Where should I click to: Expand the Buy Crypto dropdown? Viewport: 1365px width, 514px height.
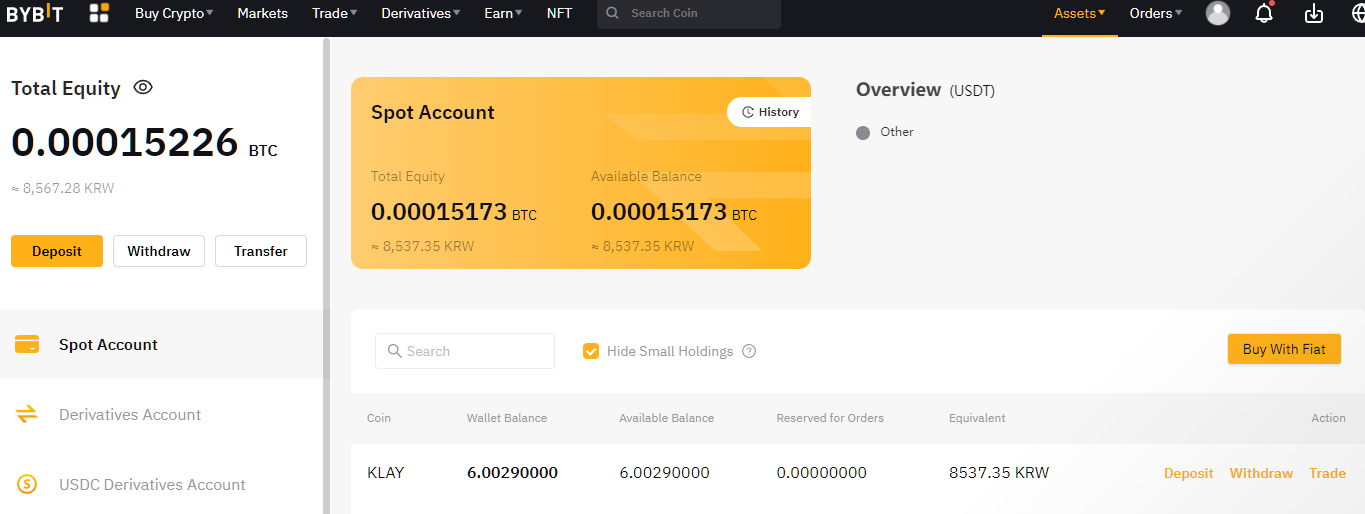pos(174,13)
